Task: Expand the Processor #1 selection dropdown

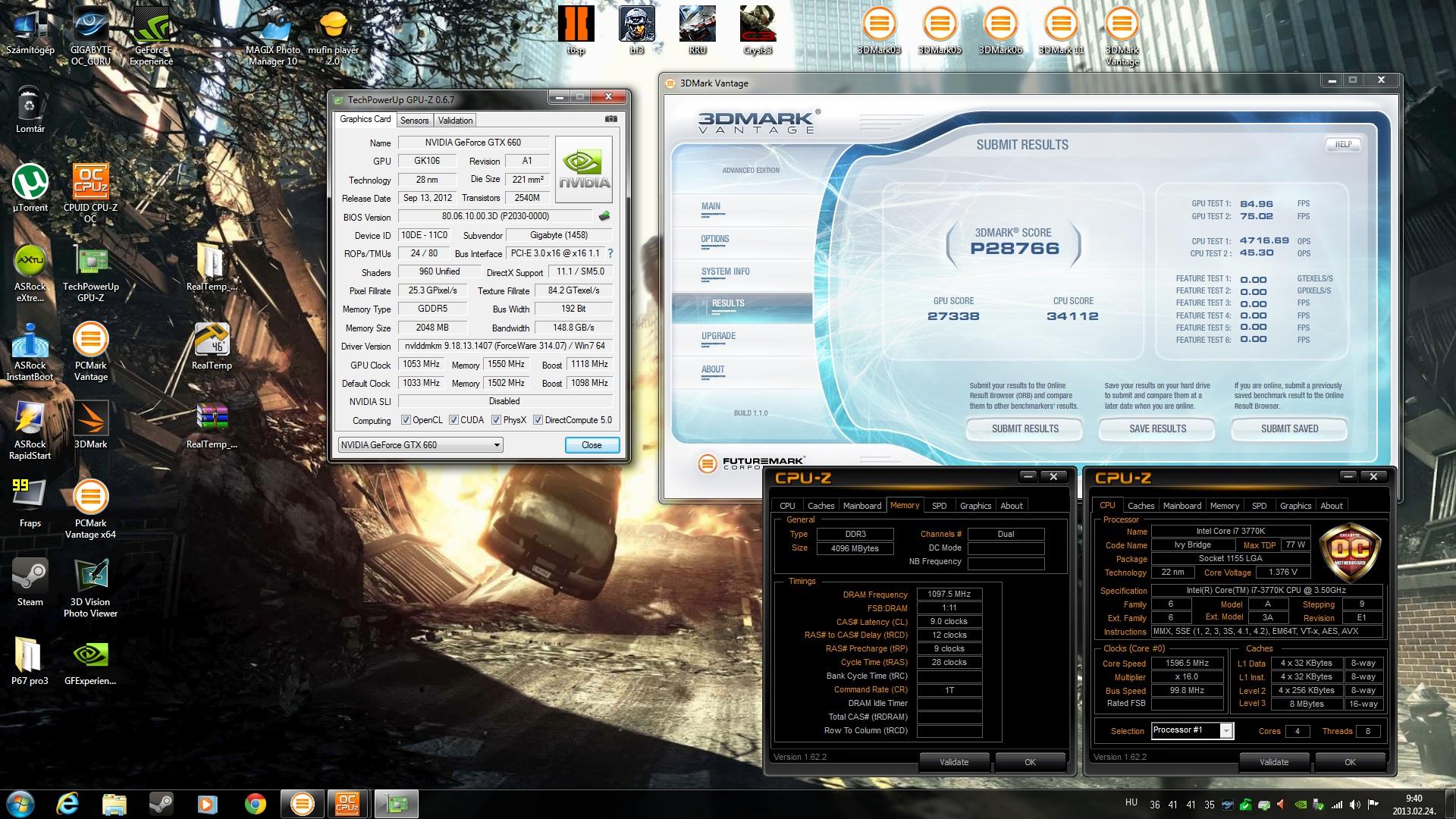Action: 1225,730
